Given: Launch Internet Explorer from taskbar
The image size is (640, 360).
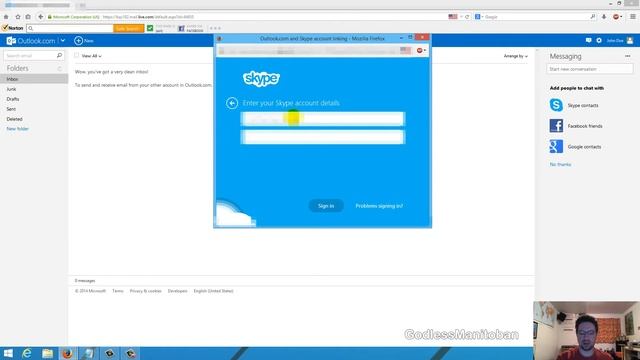Looking at the screenshot, I should 27,353.
